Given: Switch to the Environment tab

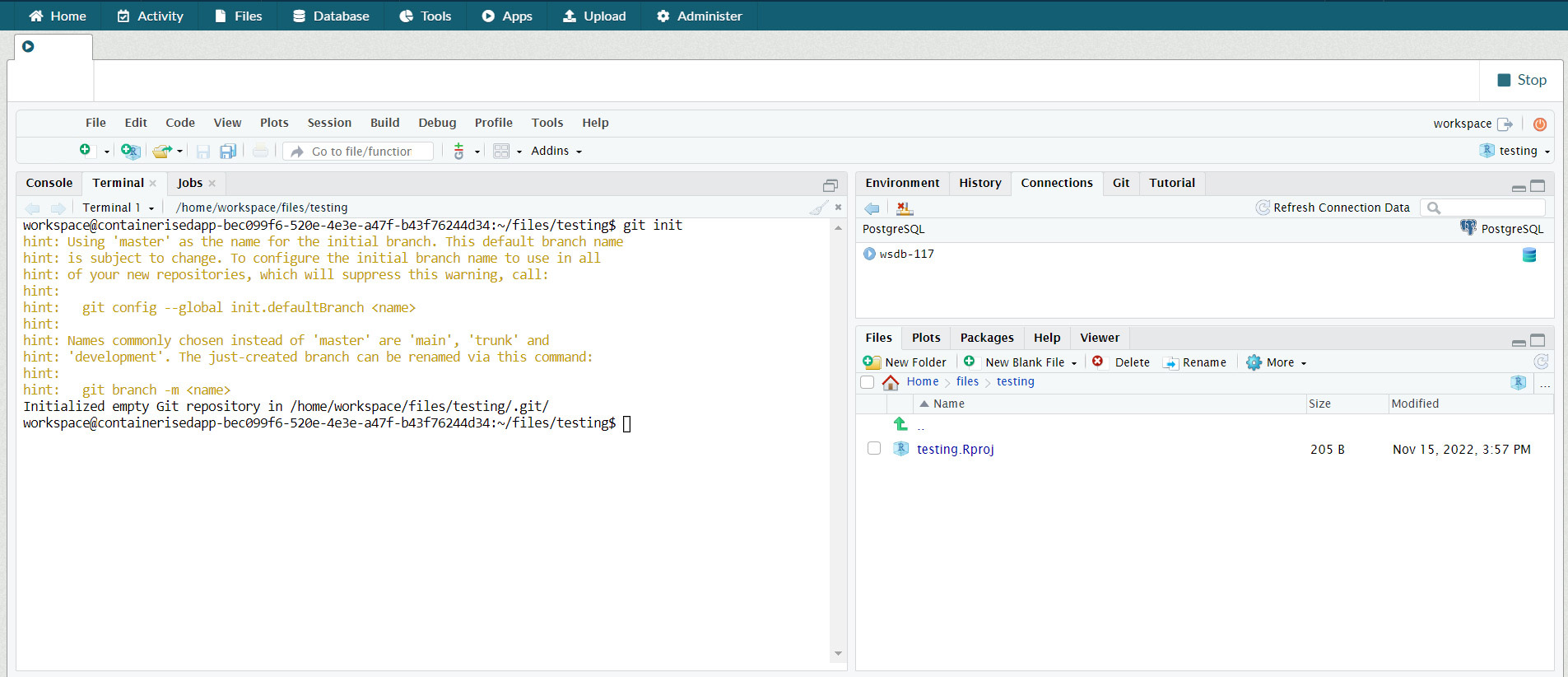Looking at the screenshot, I should 902,183.
